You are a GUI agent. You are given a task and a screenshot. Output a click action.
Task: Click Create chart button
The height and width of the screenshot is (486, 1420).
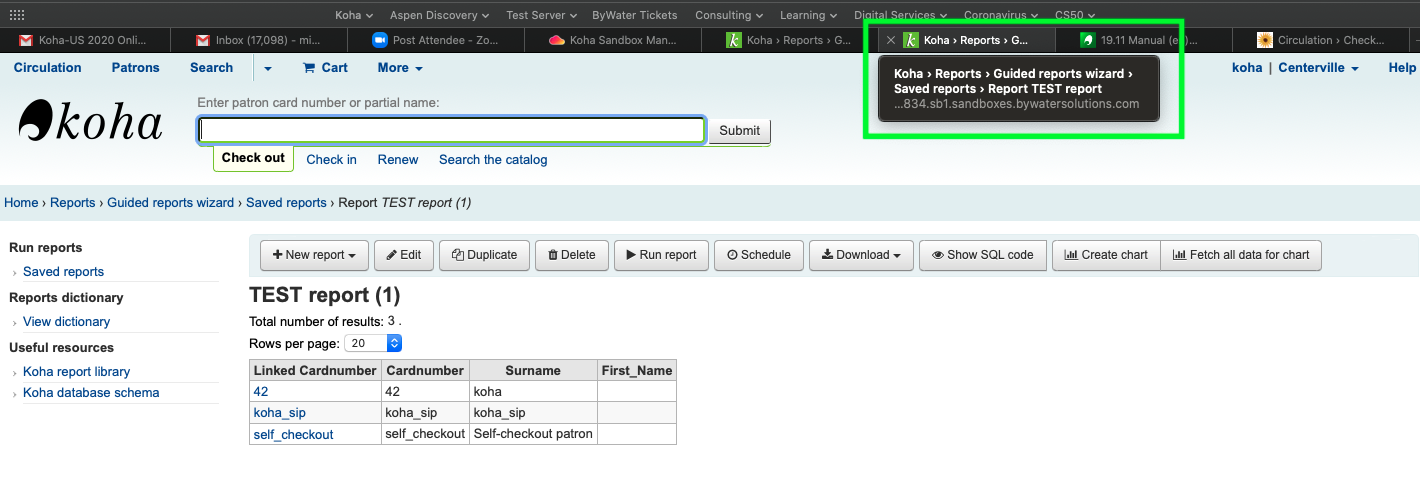[x=1105, y=255]
